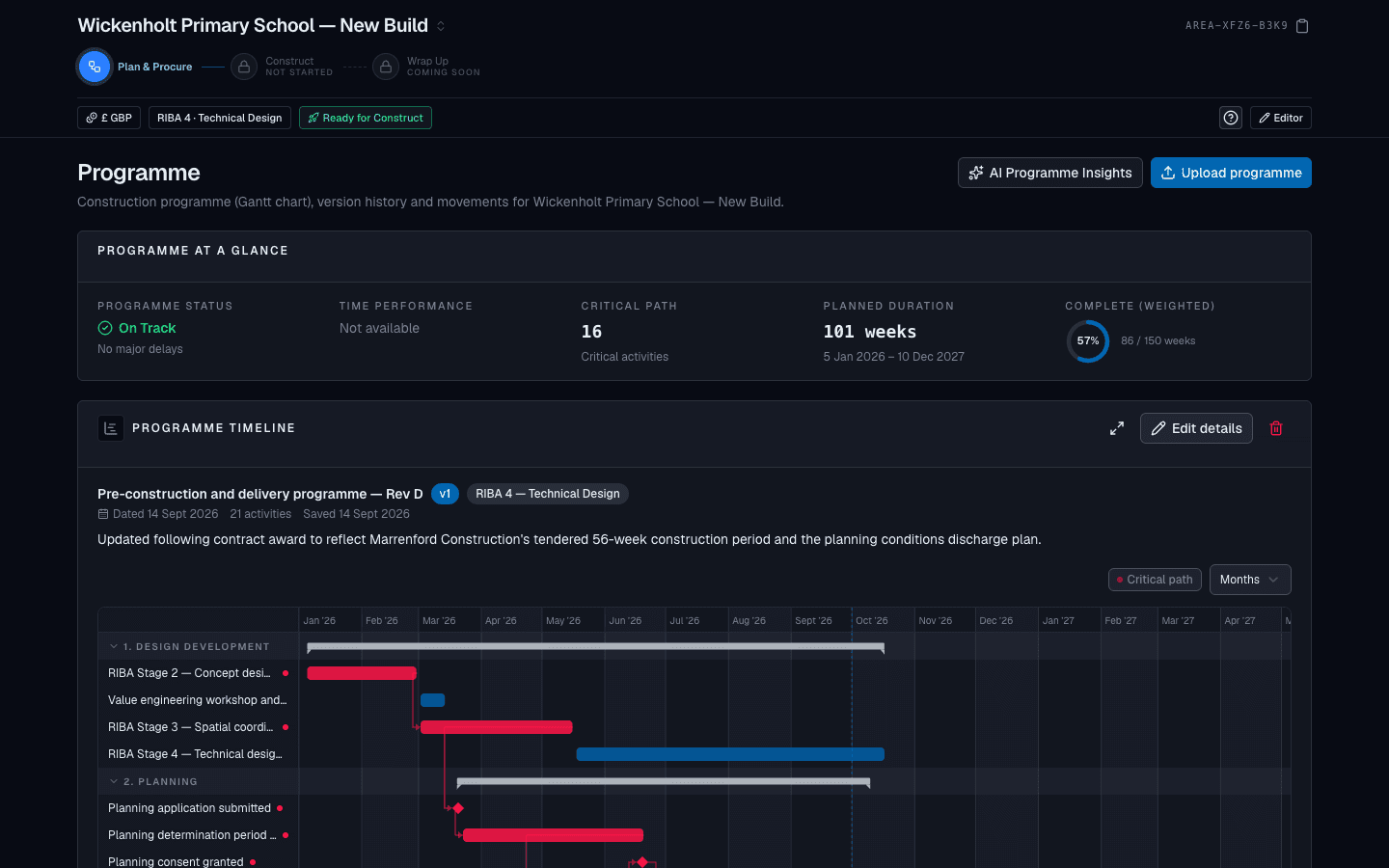1389x868 pixels.
Task: Click the blue RIBA Stage 4 Gantt bar
Action: pyautogui.click(x=730, y=754)
